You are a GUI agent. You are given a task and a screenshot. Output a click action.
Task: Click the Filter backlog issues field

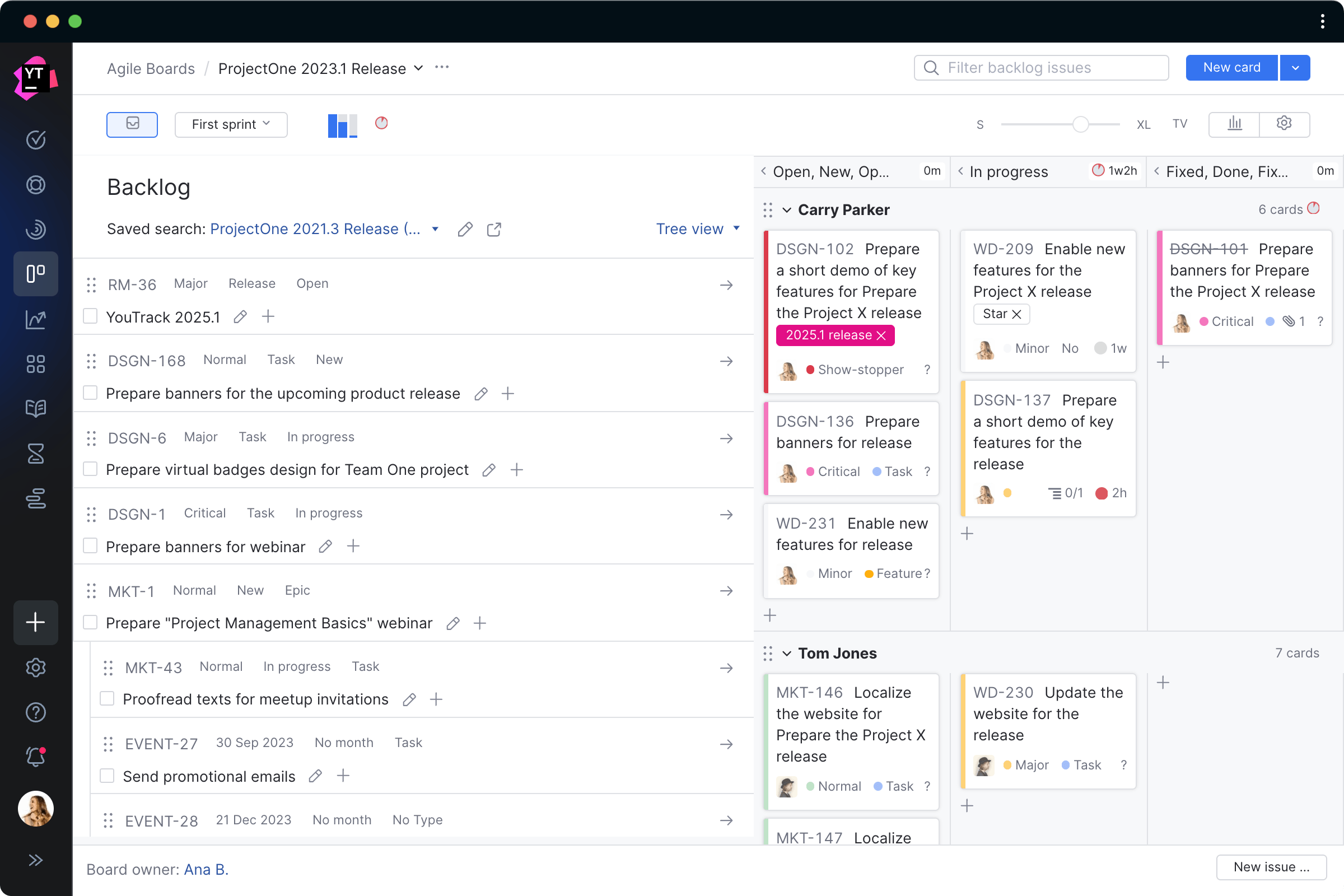[x=1040, y=67]
